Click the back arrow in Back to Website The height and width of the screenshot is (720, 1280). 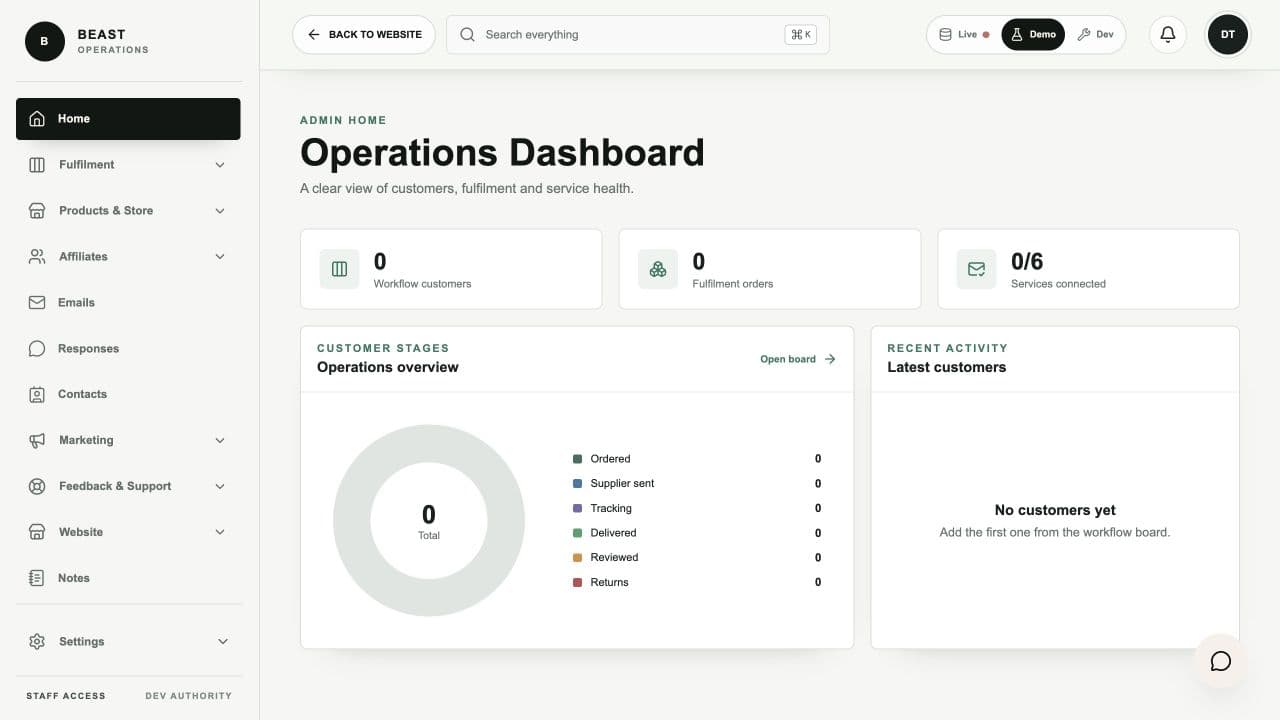point(314,35)
